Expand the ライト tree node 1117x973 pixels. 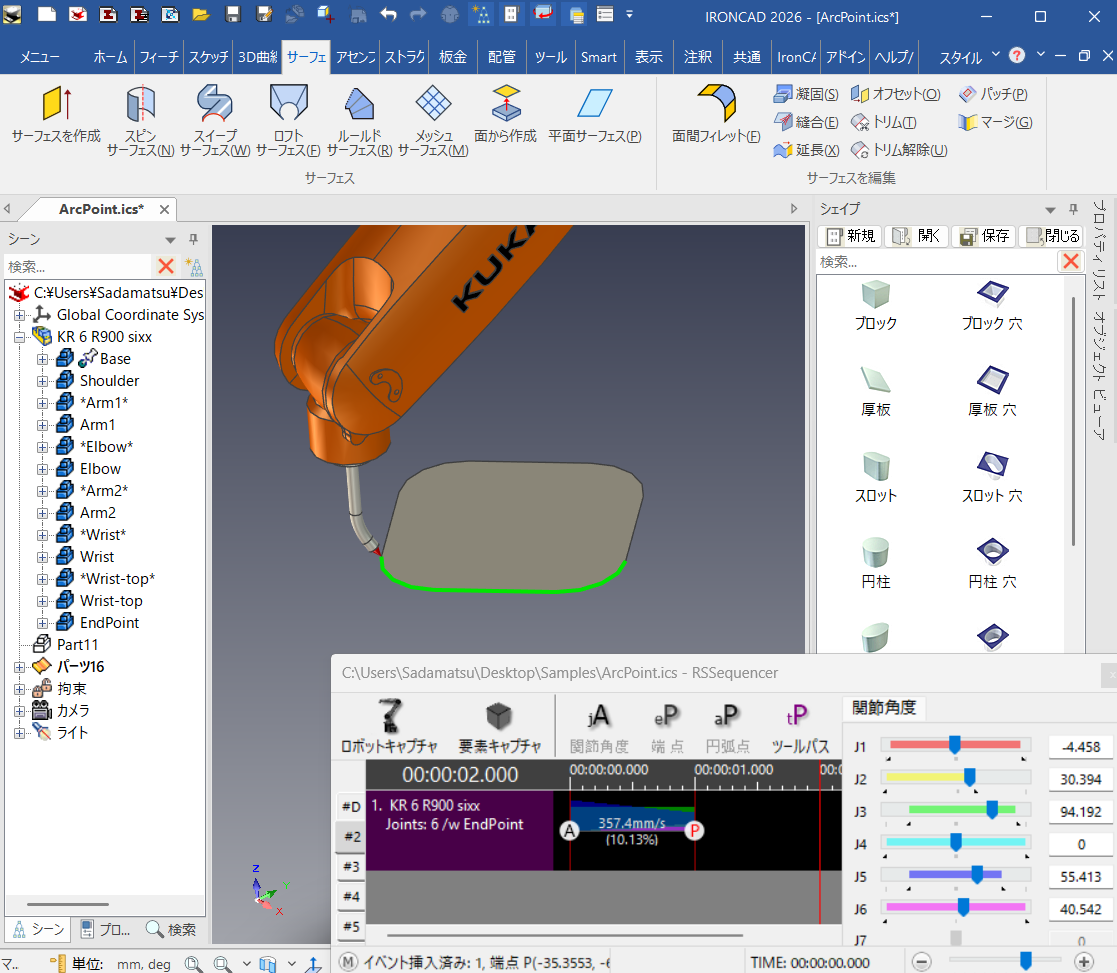(x=20, y=733)
